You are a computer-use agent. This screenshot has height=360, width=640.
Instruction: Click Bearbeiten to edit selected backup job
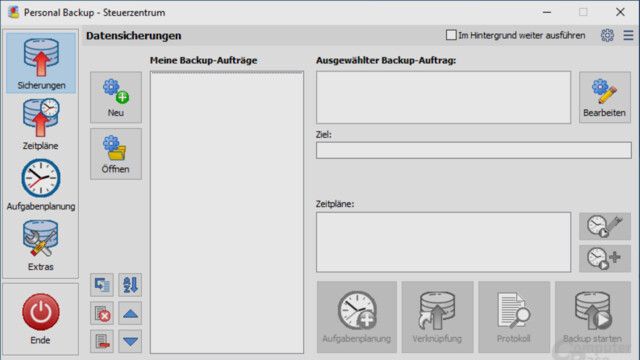click(604, 98)
